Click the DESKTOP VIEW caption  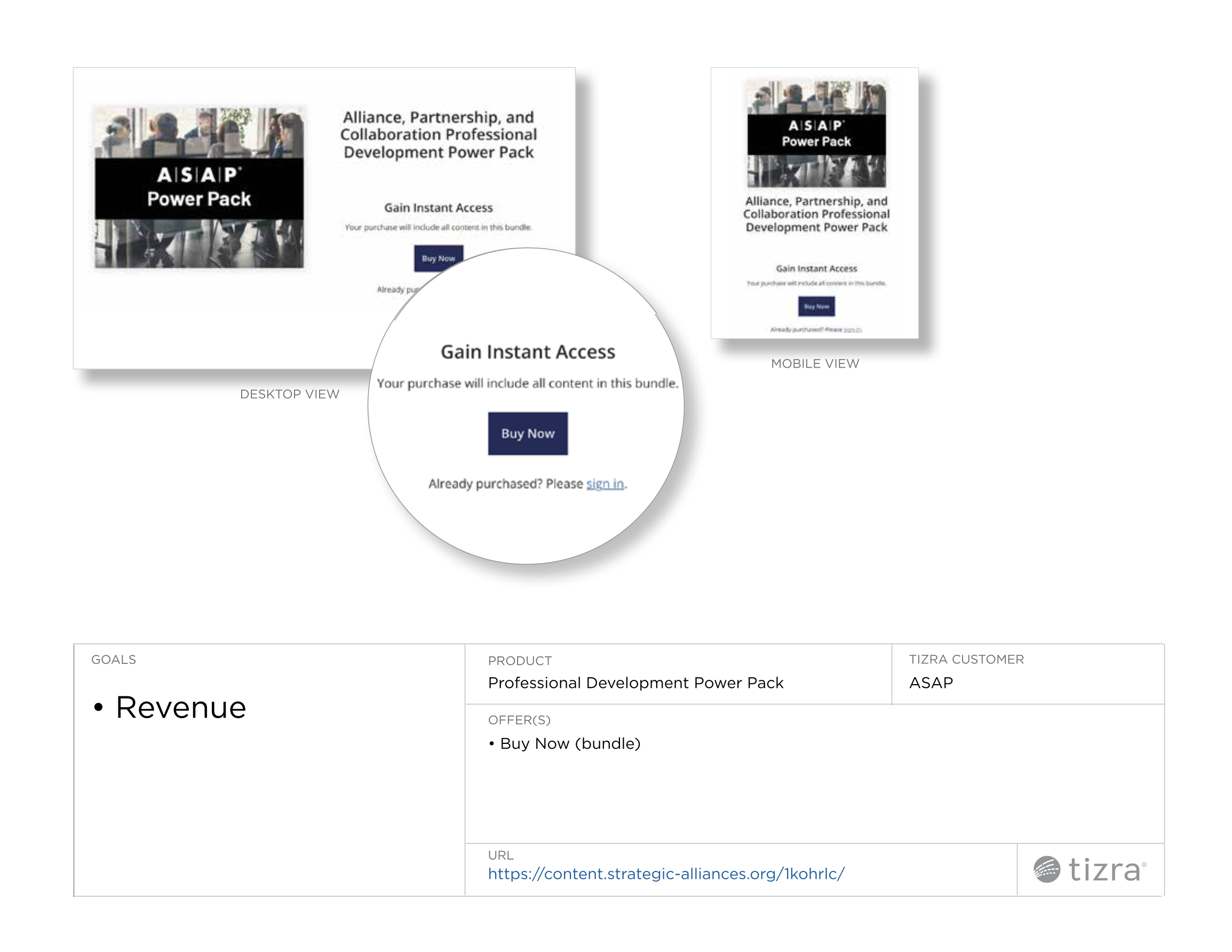(289, 394)
